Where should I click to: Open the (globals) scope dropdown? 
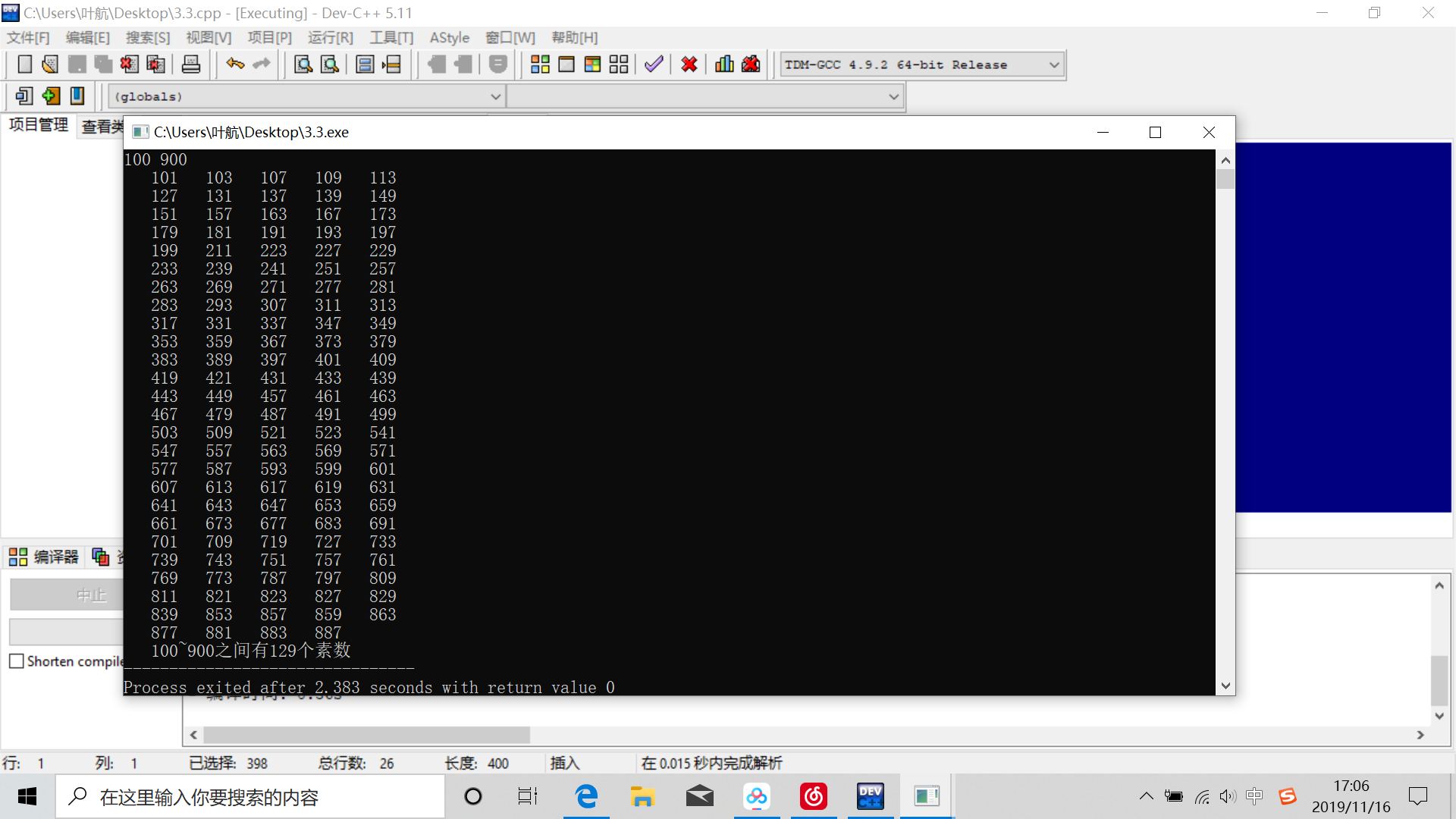[495, 97]
